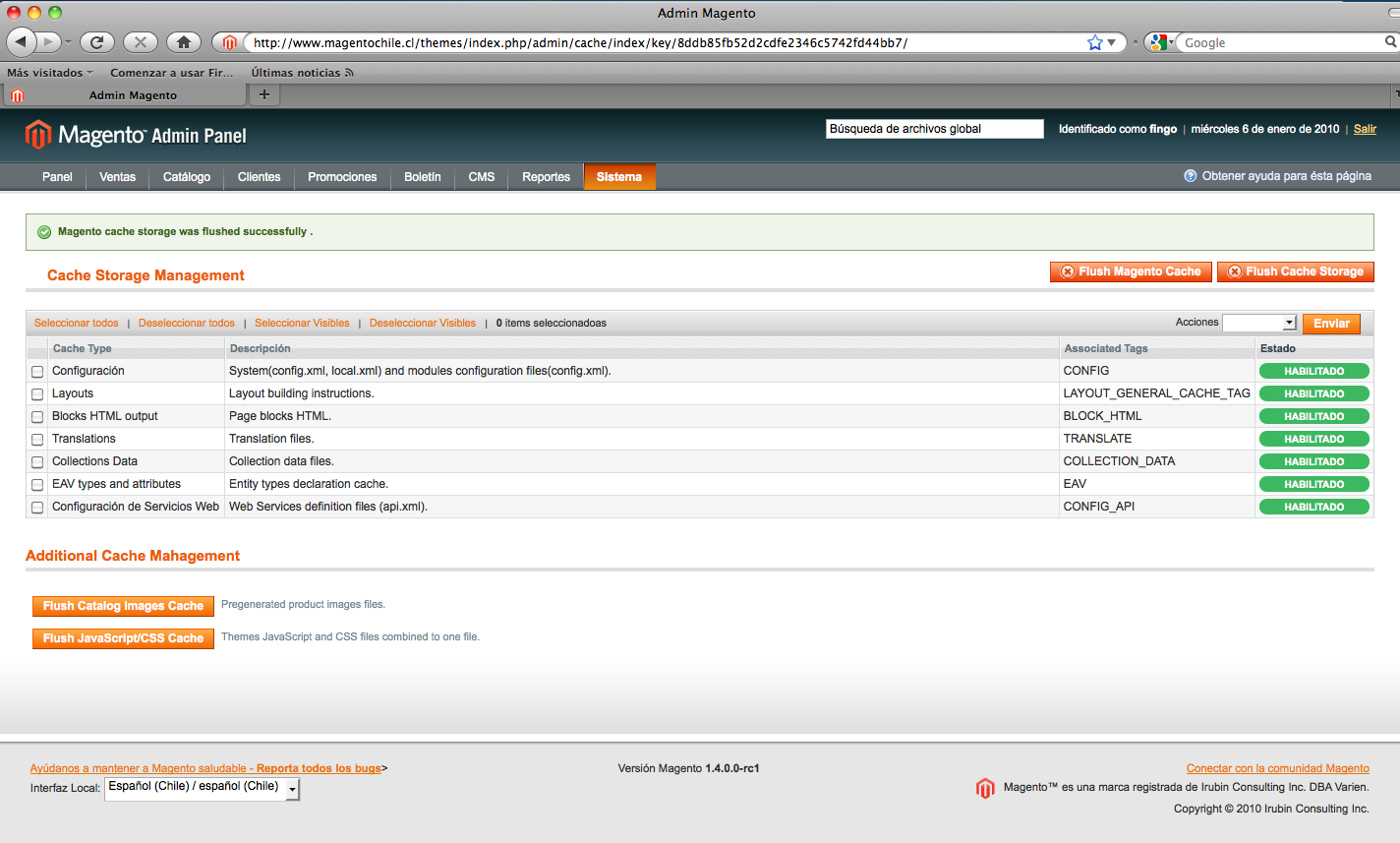Open the Sistema menu

click(x=619, y=177)
